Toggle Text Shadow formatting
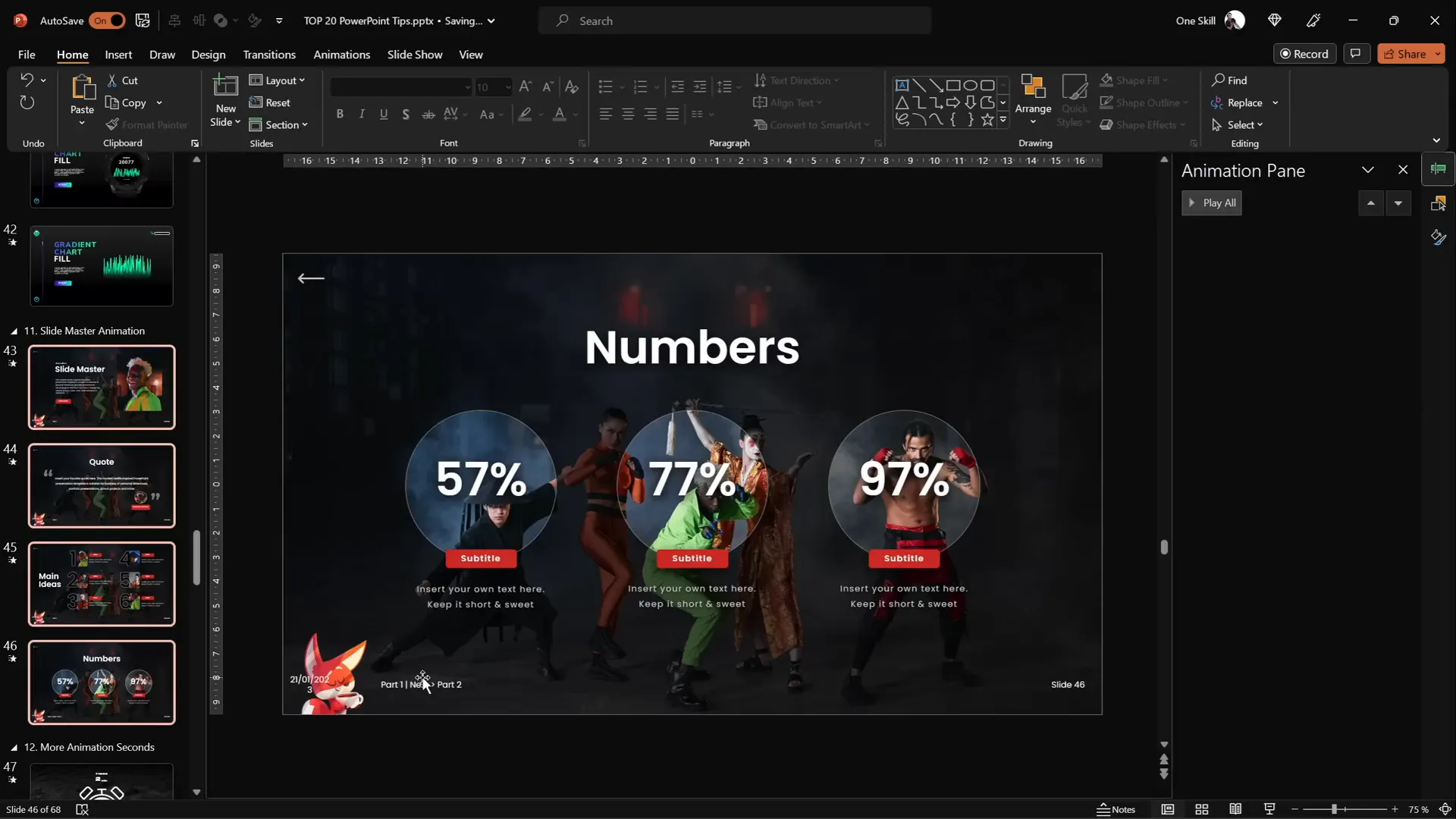This screenshot has width=1456, height=819. [406, 115]
